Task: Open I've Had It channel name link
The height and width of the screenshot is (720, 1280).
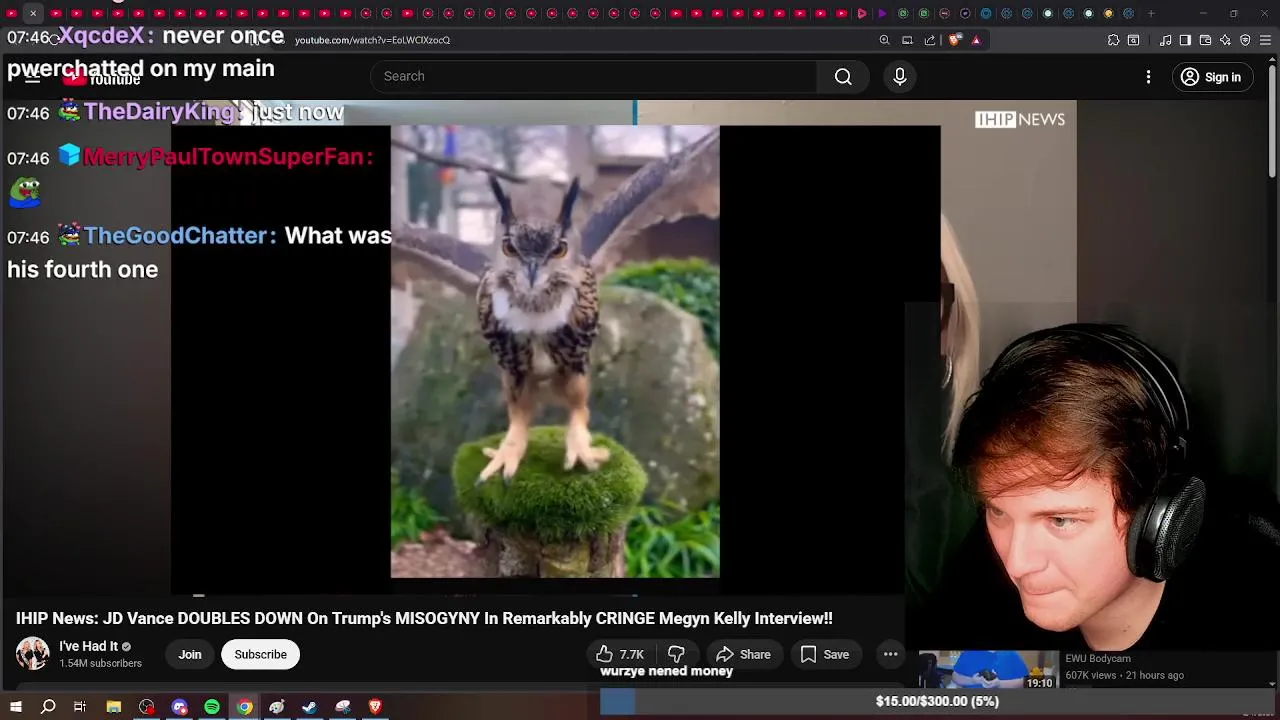Action: [x=88, y=646]
